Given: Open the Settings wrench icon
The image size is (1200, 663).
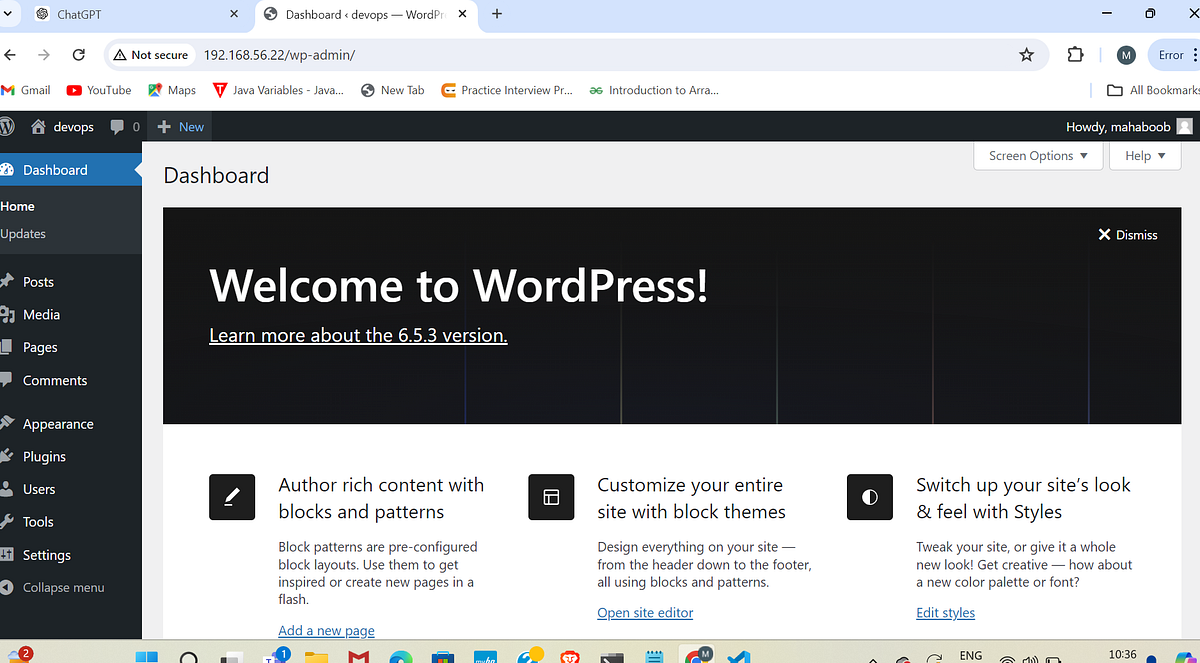Looking at the screenshot, I should point(10,554).
